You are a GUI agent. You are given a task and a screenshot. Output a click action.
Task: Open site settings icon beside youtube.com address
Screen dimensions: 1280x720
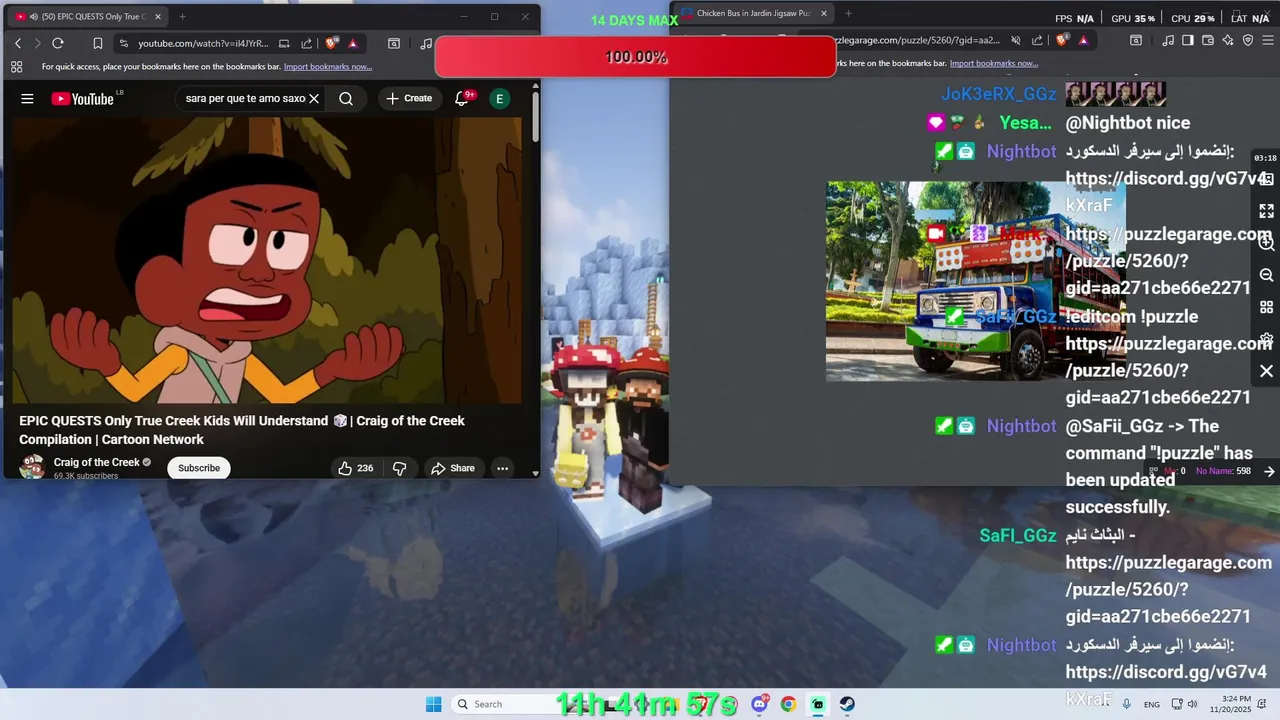123,43
